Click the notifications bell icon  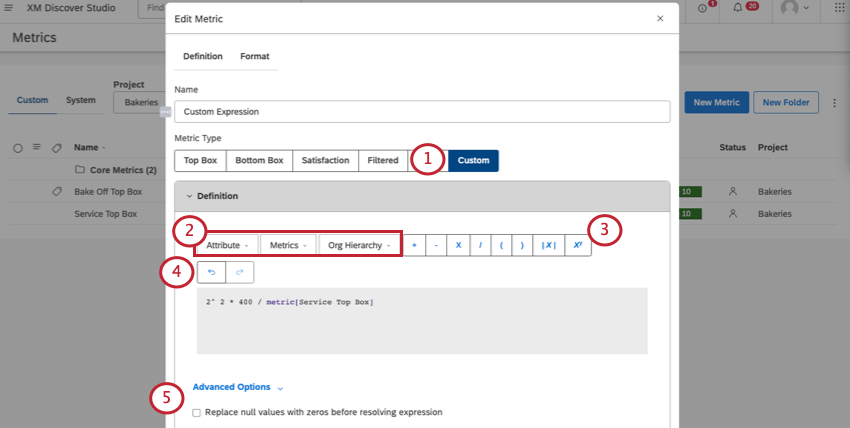[x=738, y=8]
